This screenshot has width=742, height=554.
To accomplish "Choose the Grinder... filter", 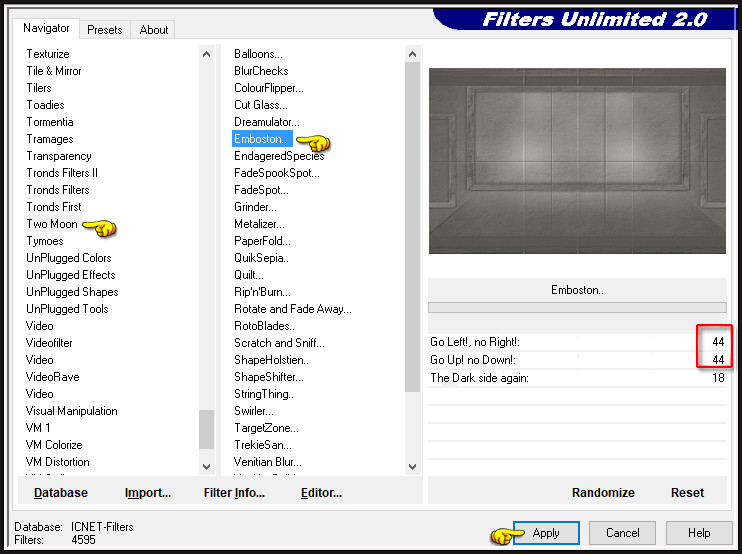I will point(256,207).
